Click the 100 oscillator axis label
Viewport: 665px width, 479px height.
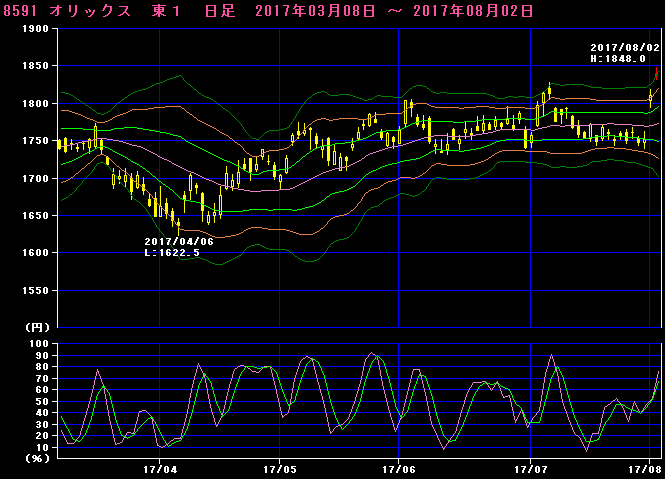pos(39,344)
